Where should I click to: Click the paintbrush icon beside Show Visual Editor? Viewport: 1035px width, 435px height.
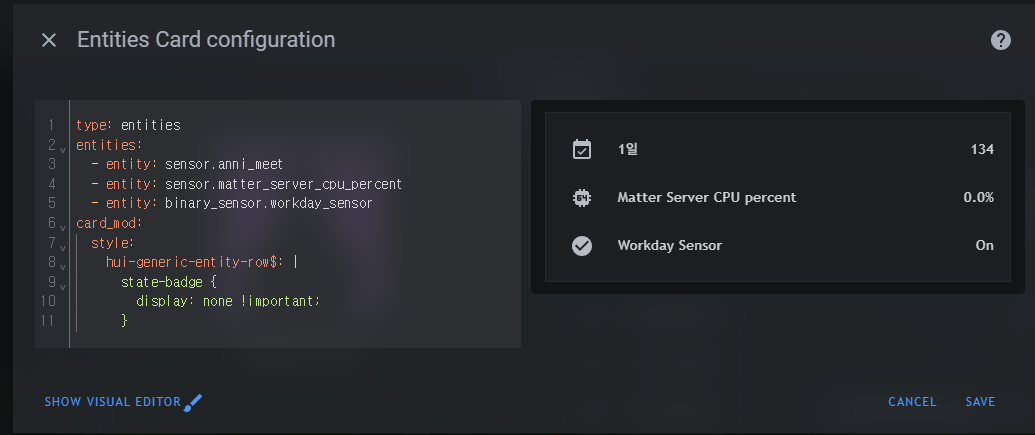pyautogui.click(x=193, y=402)
